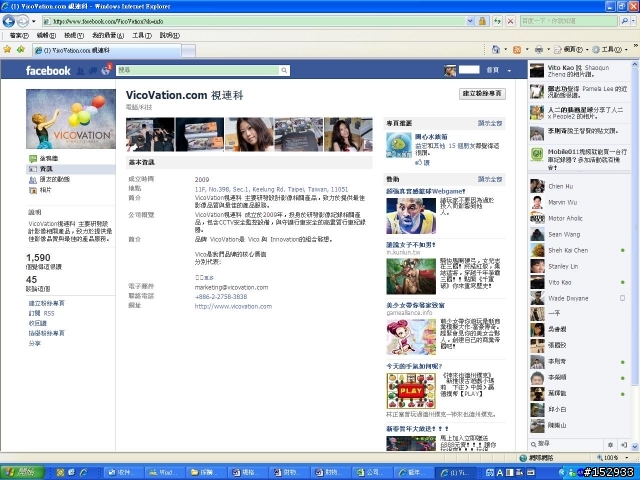The height and width of the screenshot is (480, 640).
Task: Click the chat 搜尋 search field at bottom
Action: 567,444
